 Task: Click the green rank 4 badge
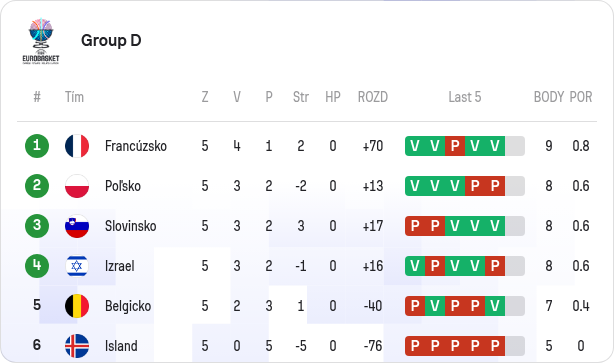click(x=37, y=266)
